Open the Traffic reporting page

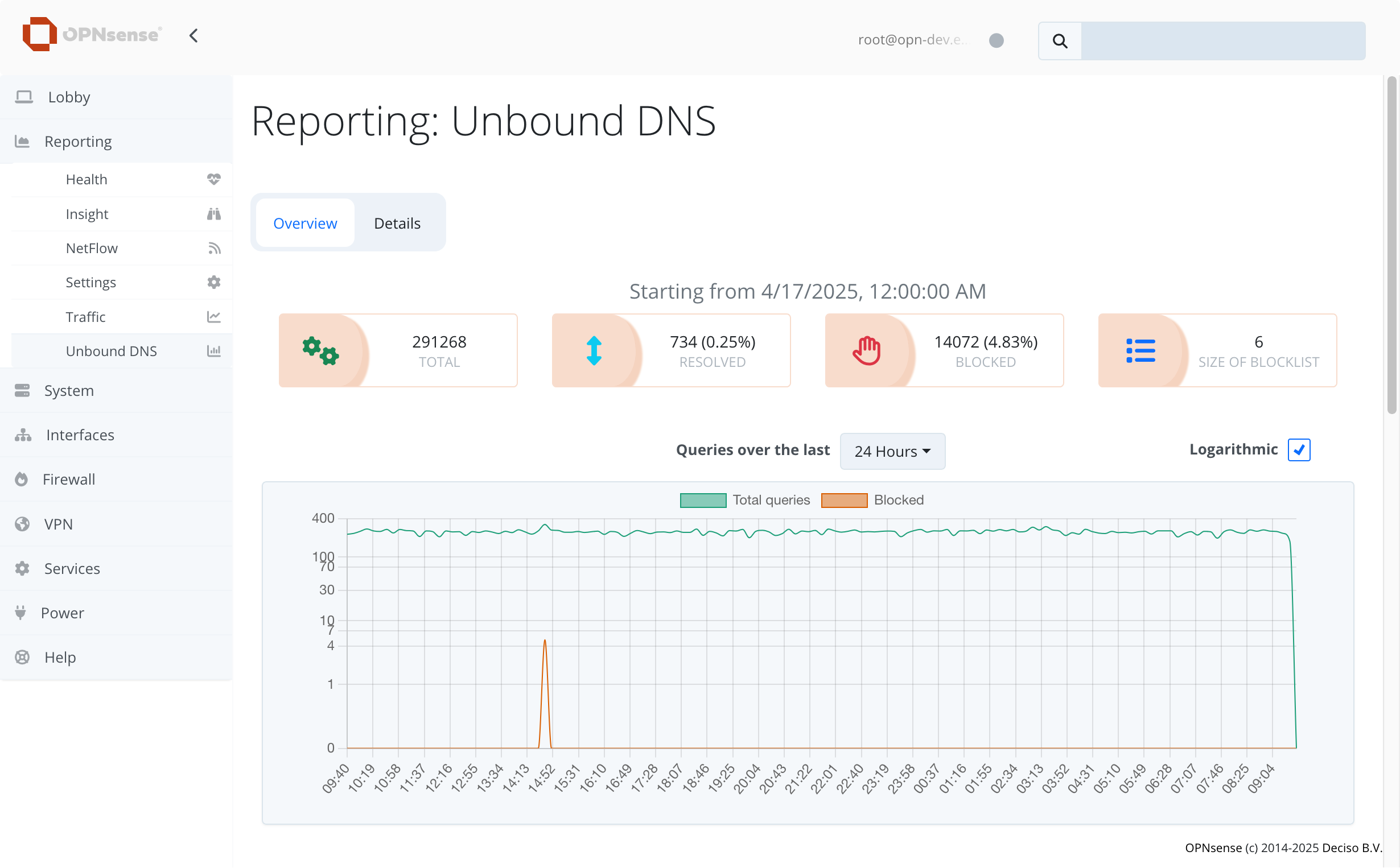[x=85, y=317]
